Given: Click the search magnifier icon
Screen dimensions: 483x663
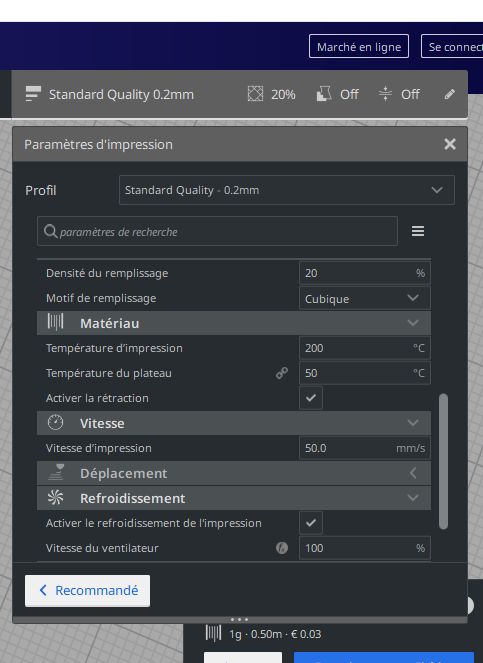Looking at the screenshot, I should (x=50, y=231).
